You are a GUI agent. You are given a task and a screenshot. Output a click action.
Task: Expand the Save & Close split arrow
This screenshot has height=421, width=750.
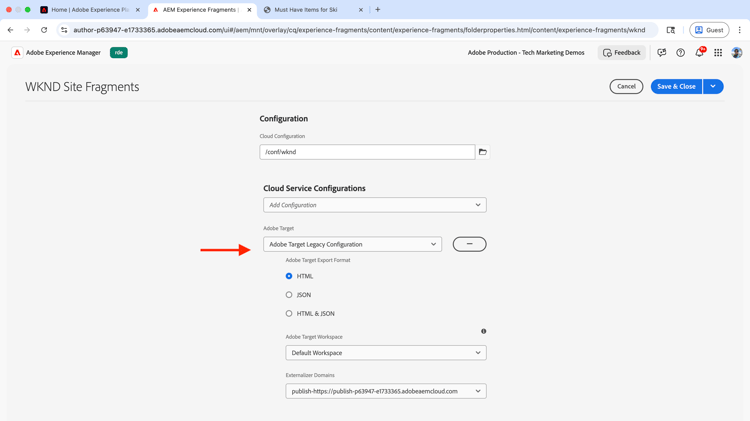[x=713, y=87]
